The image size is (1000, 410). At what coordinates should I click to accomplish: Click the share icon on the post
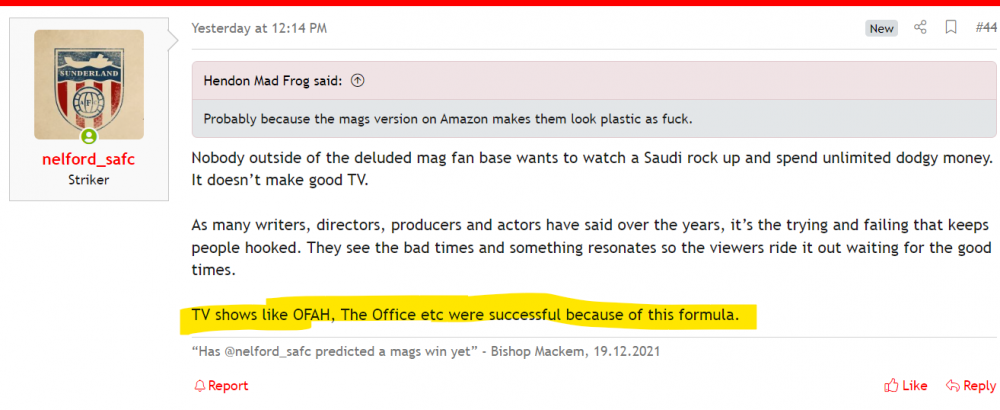click(921, 28)
